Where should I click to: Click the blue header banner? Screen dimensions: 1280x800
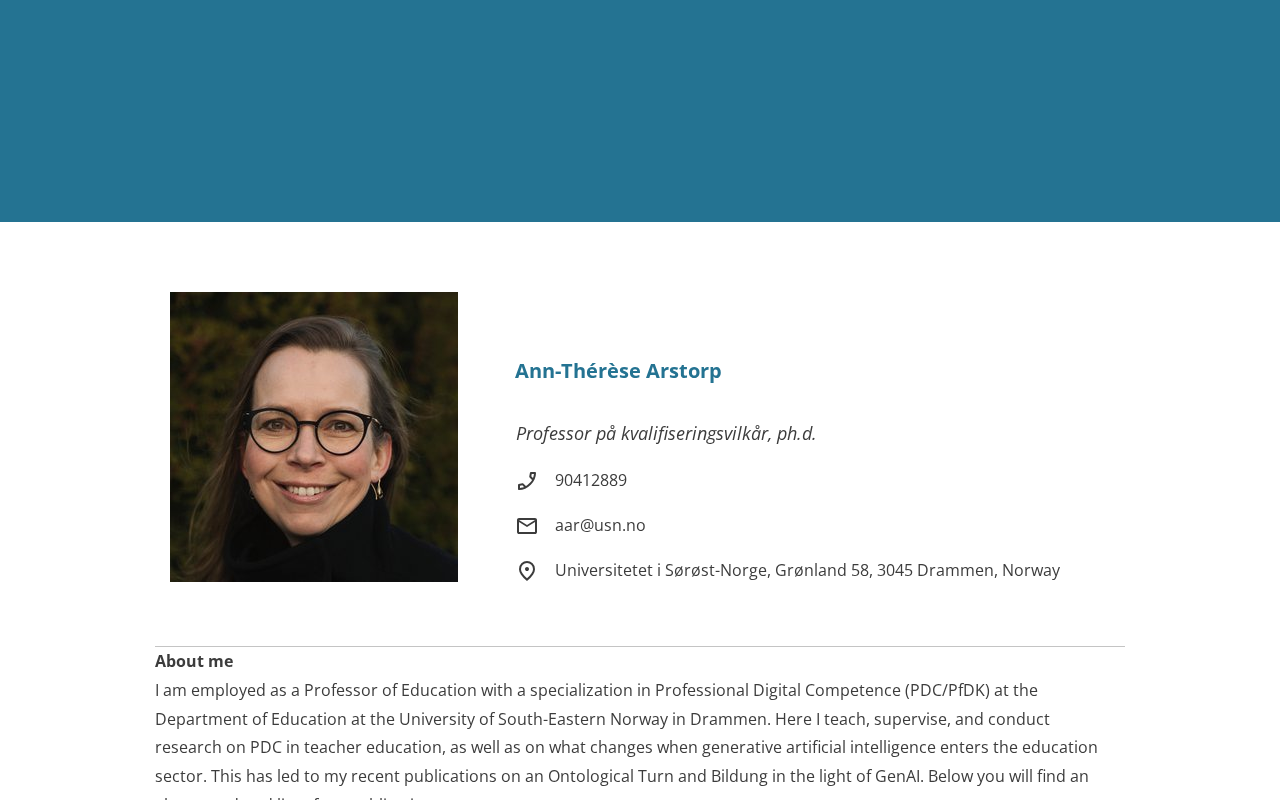(640, 110)
